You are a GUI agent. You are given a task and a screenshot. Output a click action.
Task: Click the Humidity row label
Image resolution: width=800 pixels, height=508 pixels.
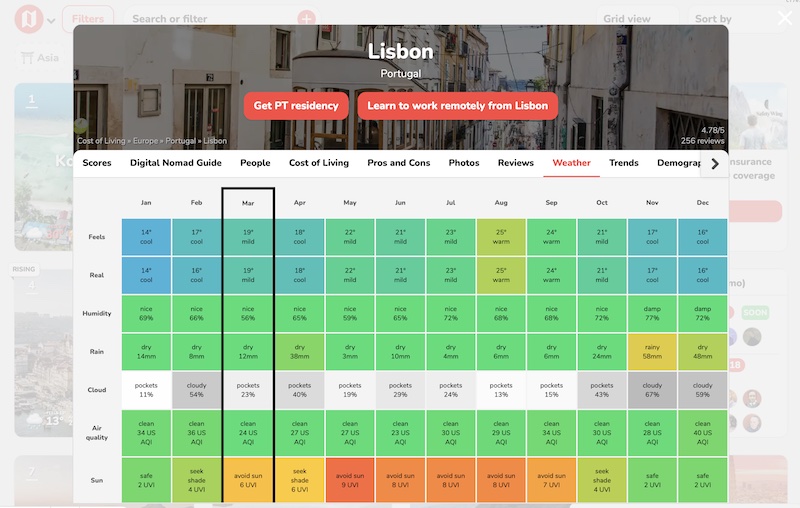(x=96, y=313)
